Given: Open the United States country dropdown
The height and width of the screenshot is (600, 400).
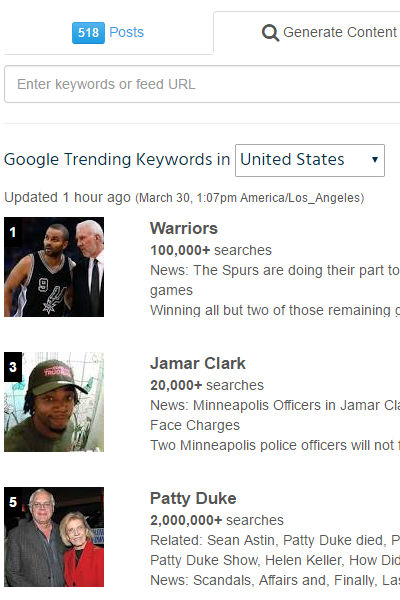Looking at the screenshot, I should coord(310,160).
